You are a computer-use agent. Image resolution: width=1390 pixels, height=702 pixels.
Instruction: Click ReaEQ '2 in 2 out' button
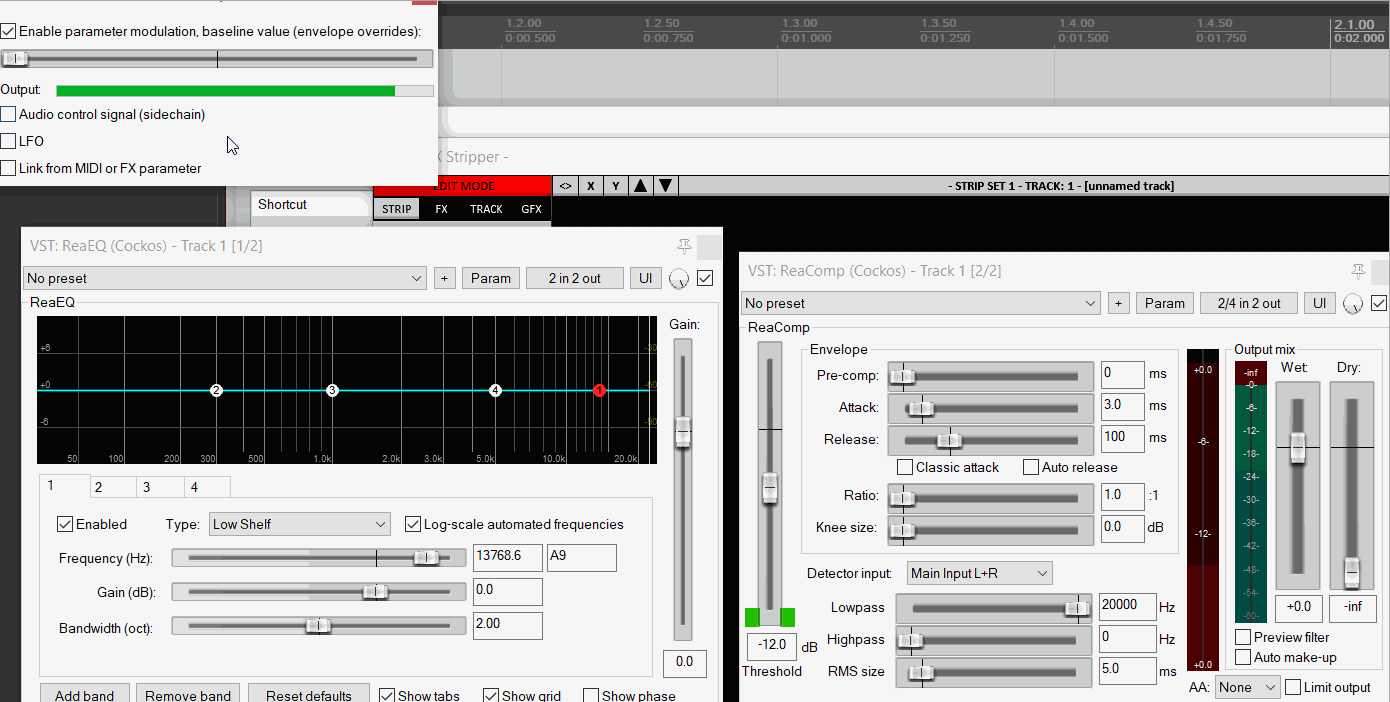(575, 278)
